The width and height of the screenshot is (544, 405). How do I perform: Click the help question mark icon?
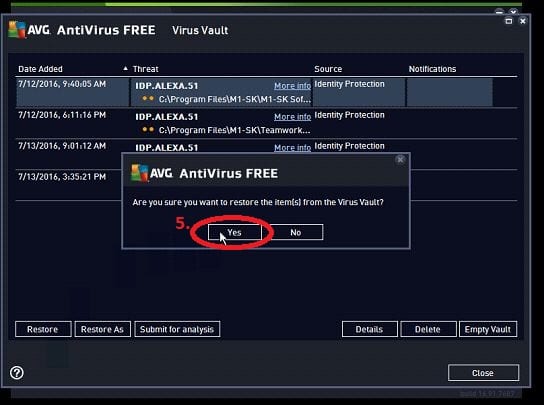point(17,373)
